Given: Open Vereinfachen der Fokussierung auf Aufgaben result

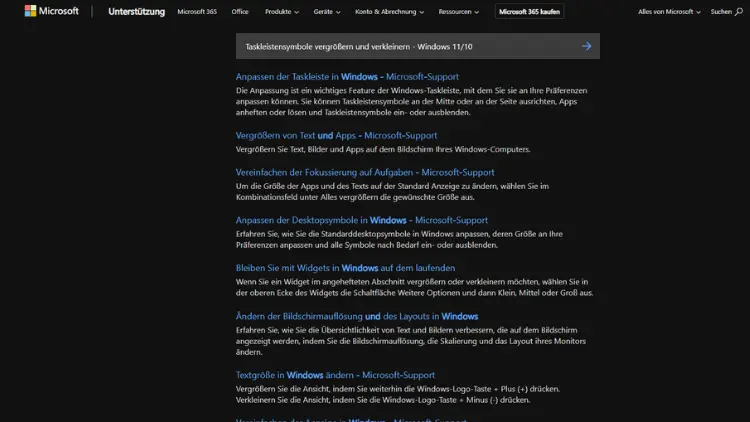Looking at the screenshot, I should point(365,172).
